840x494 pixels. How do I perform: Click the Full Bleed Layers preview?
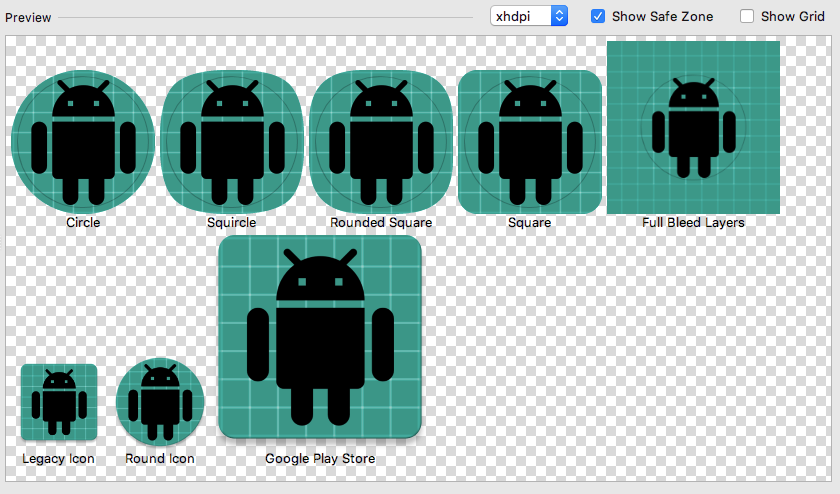[x=693, y=127]
